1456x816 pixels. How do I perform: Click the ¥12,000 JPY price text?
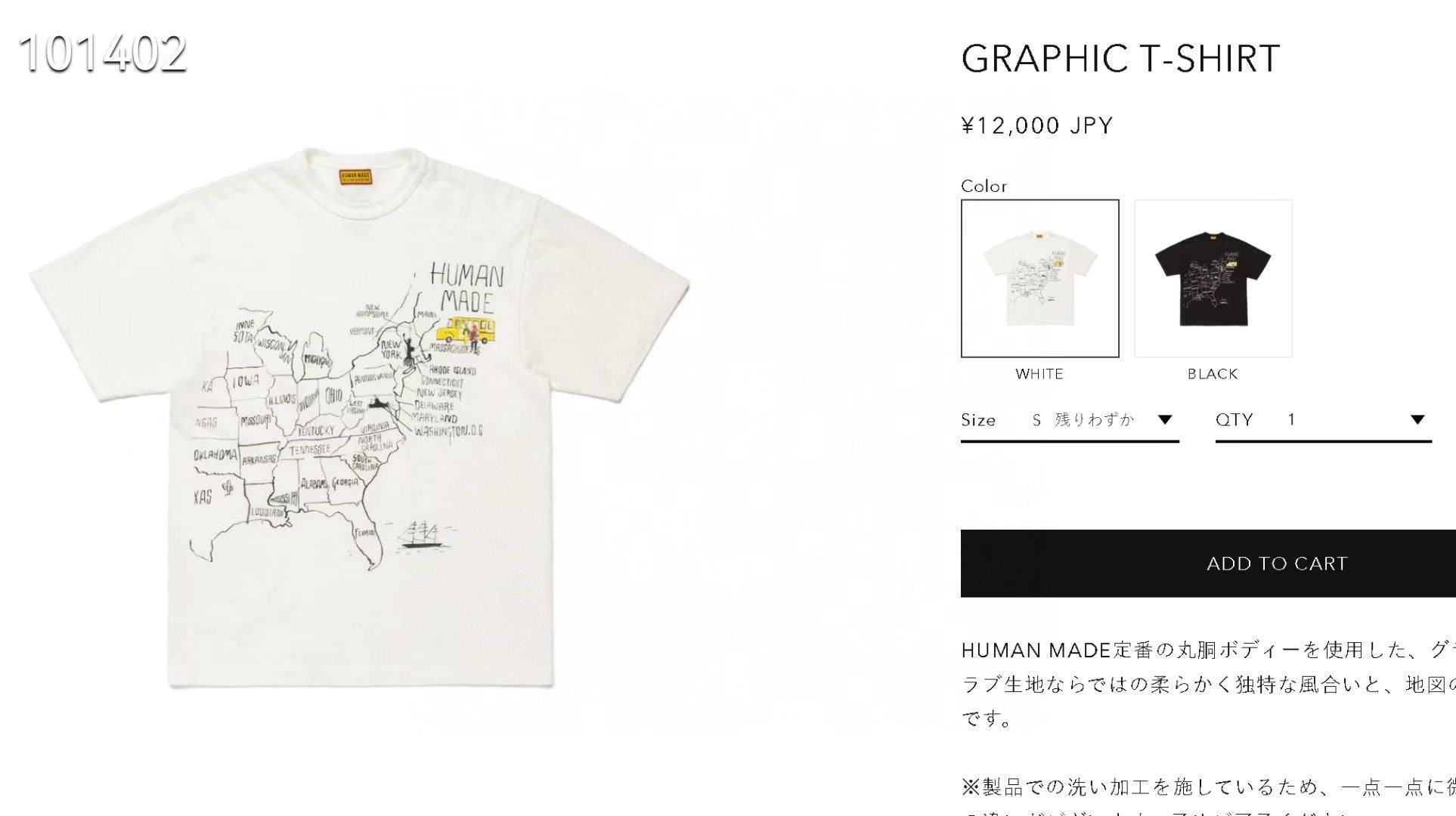pos(1037,125)
